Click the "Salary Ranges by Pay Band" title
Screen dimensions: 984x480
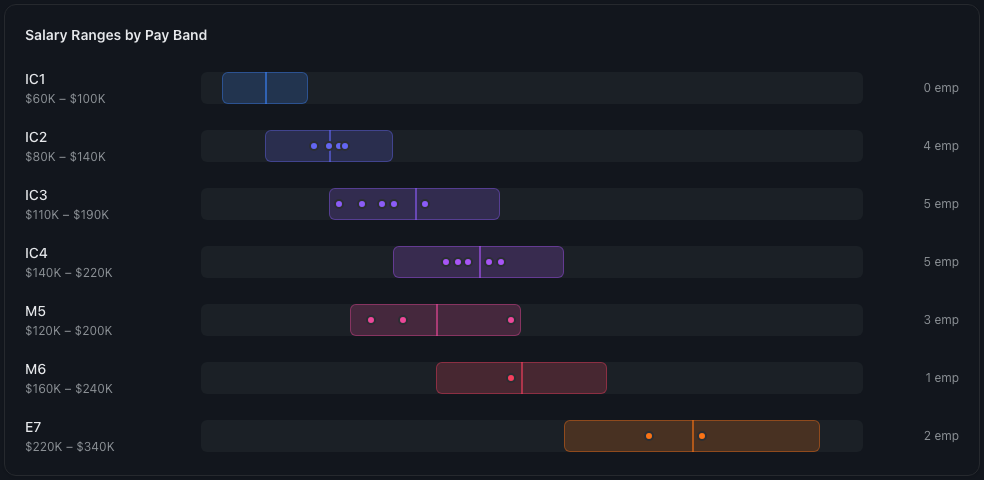coord(116,35)
